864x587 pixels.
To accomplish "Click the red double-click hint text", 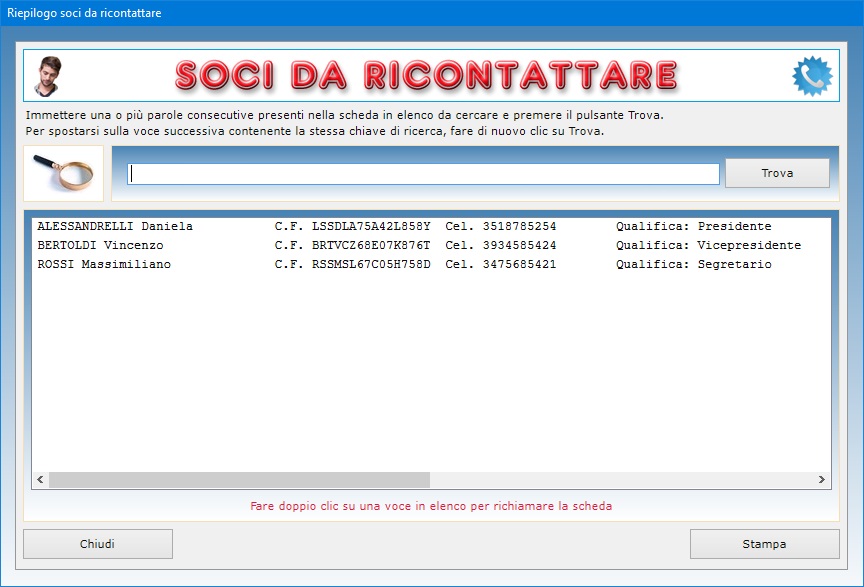I will [x=431, y=506].
